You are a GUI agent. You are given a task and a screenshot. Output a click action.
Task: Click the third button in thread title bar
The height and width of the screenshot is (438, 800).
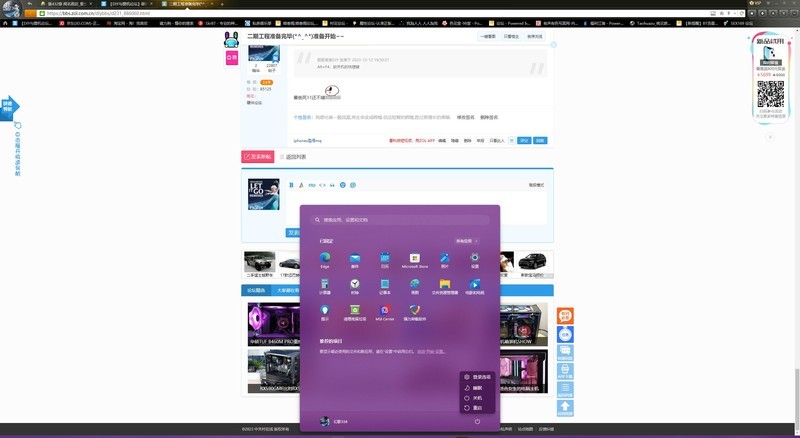(x=534, y=36)
